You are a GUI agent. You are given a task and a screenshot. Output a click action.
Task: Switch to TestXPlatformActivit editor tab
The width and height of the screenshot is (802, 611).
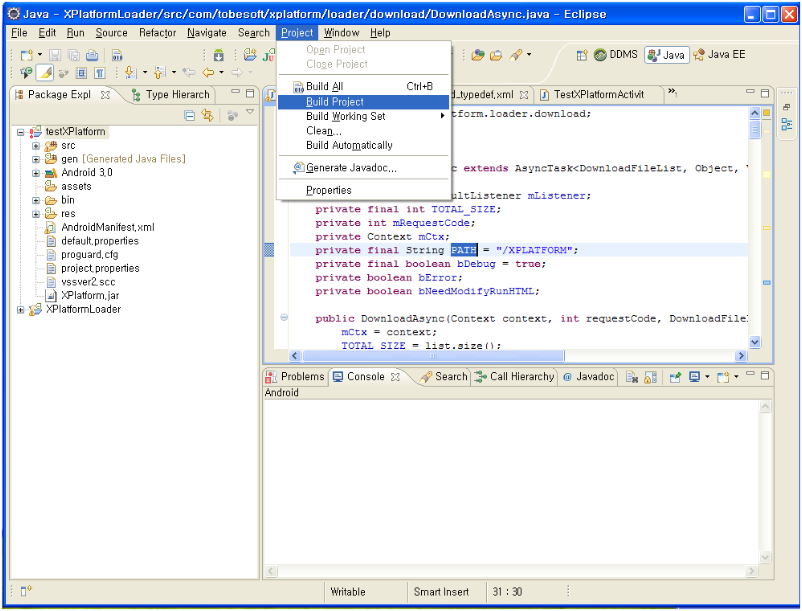pos(598,95)
